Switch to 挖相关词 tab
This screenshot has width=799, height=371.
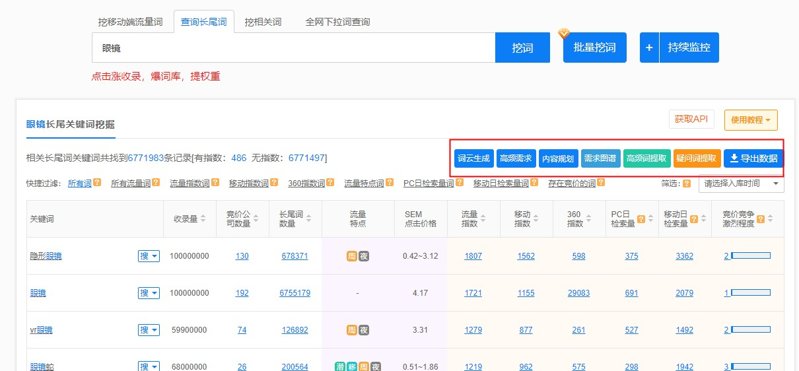click(263, 22)
